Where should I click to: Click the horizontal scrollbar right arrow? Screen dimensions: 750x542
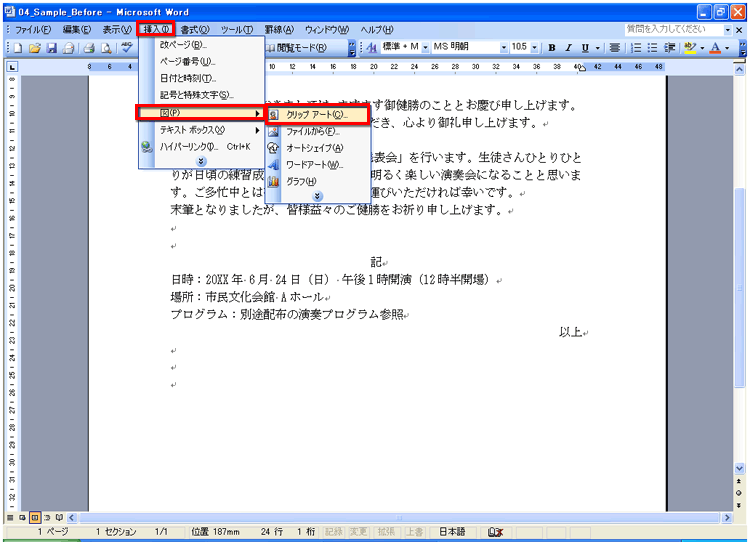coord(727,518)
